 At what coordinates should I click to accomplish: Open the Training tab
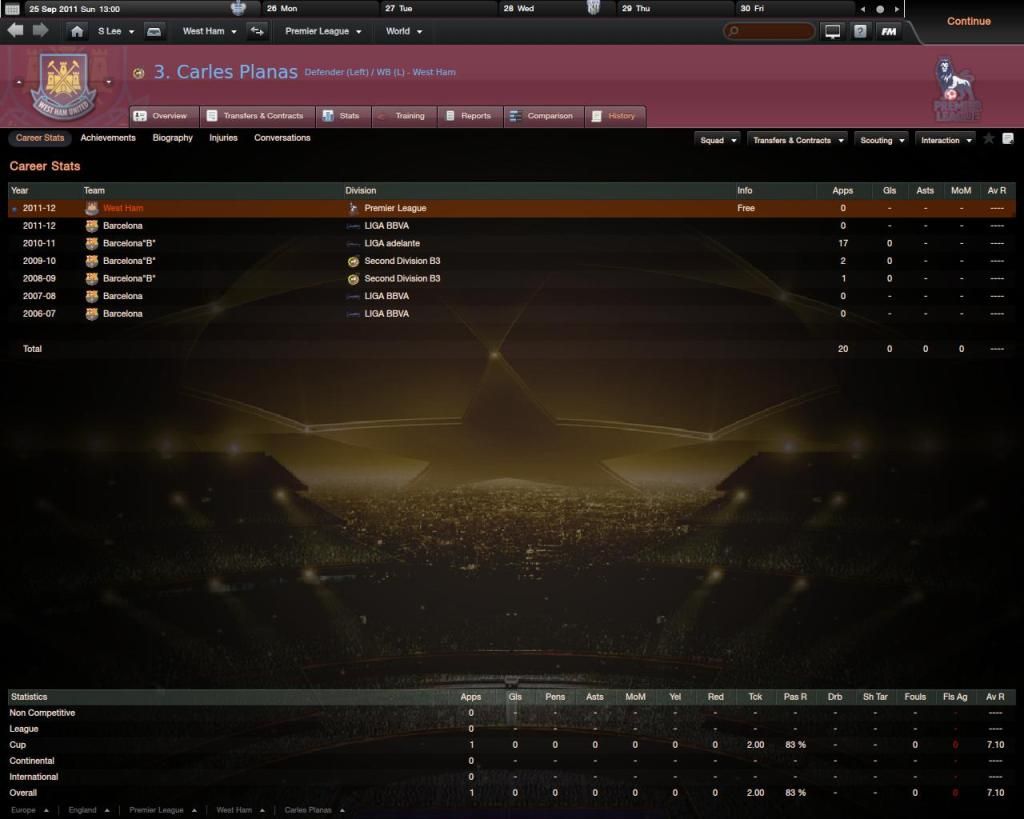point(404,116)
